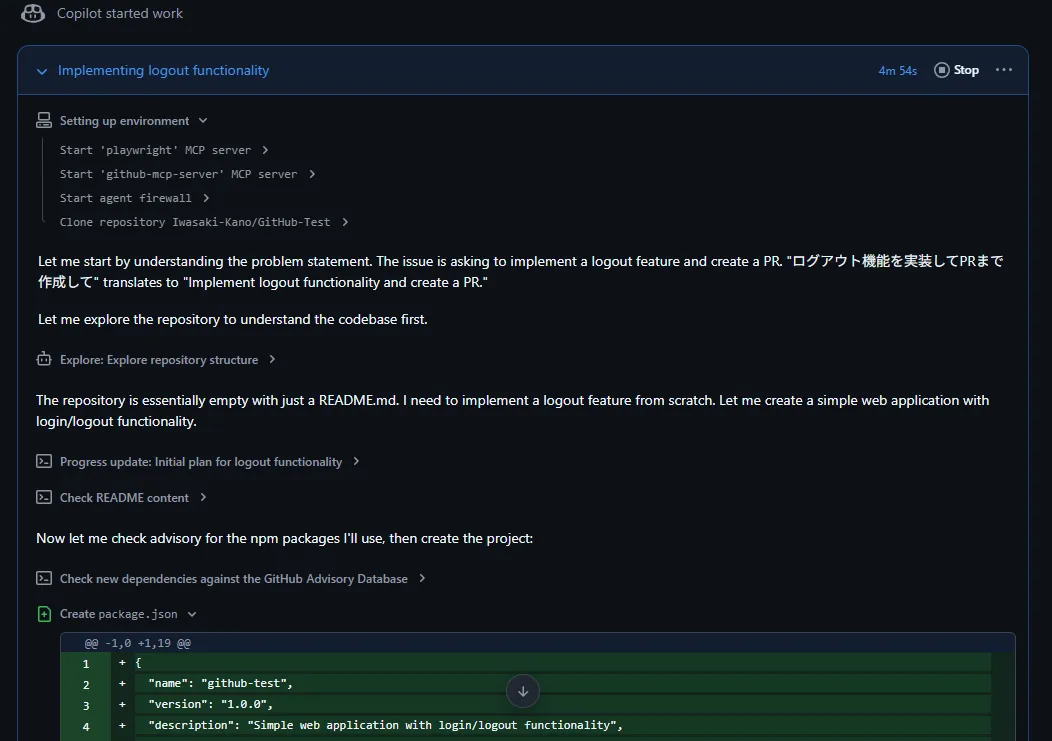Expand Start 'github-mcp-server' MCP server step
The width and height of the screenshot is (1052, 741).
tap(312, 175)
